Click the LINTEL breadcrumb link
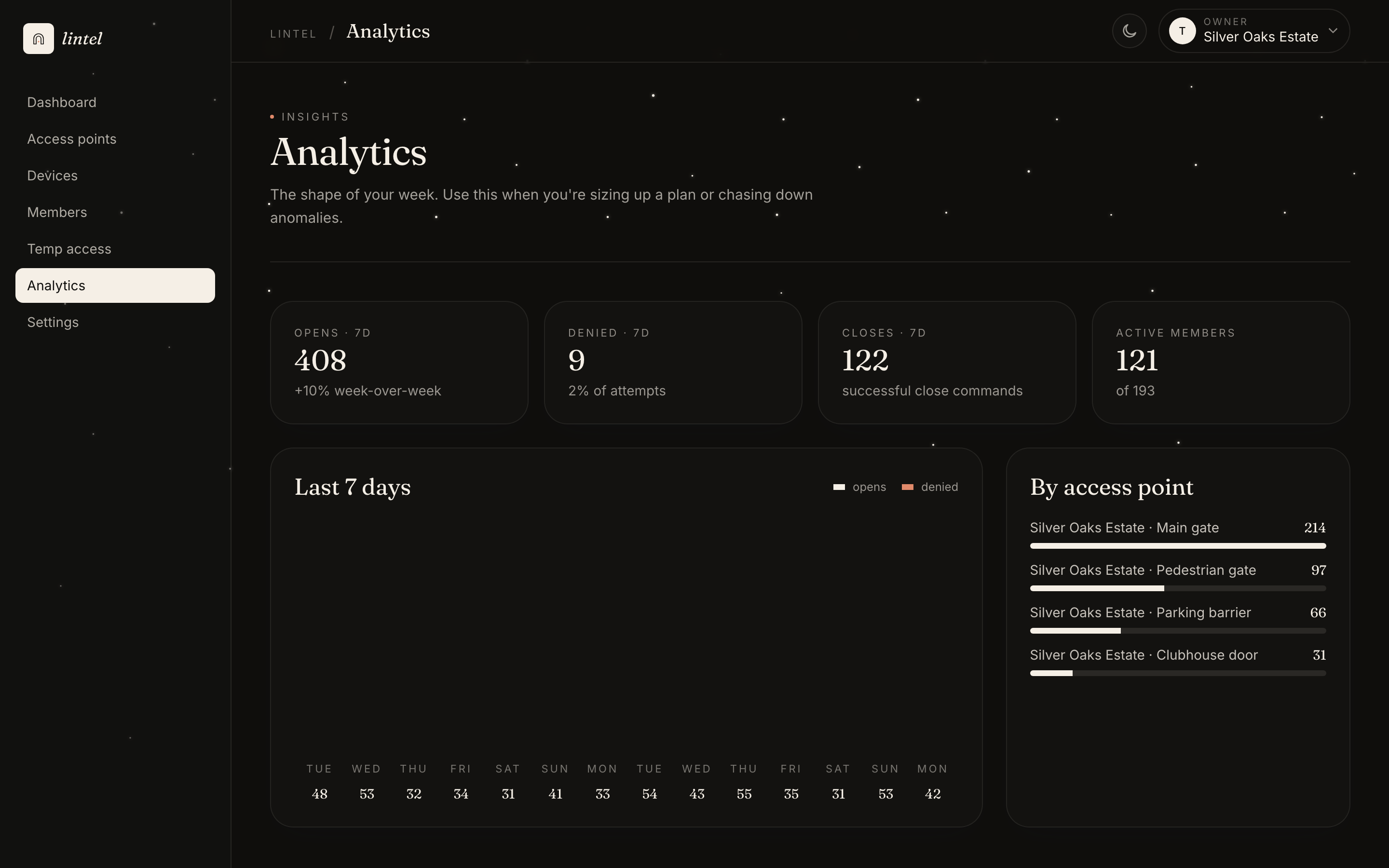The image size is (1389, 868). pyautogui.click(x=293, y=34)
